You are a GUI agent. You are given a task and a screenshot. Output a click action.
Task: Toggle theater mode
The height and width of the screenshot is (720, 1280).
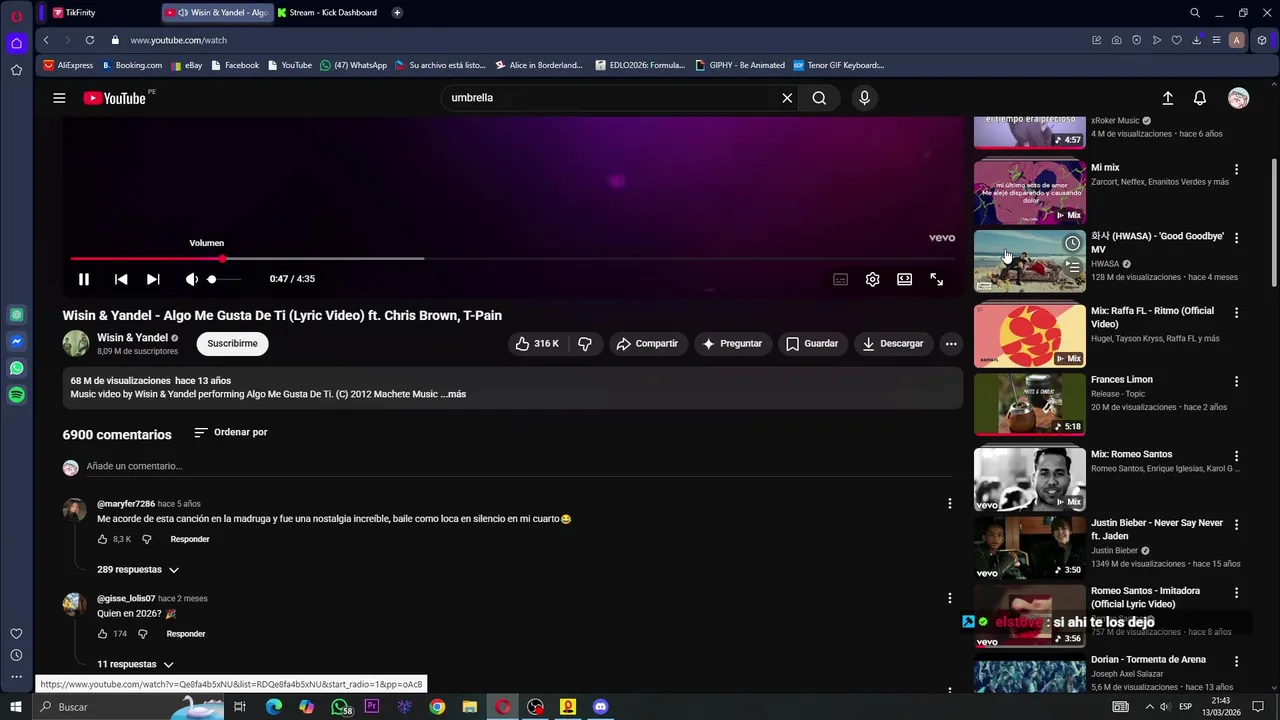(905, 280)
